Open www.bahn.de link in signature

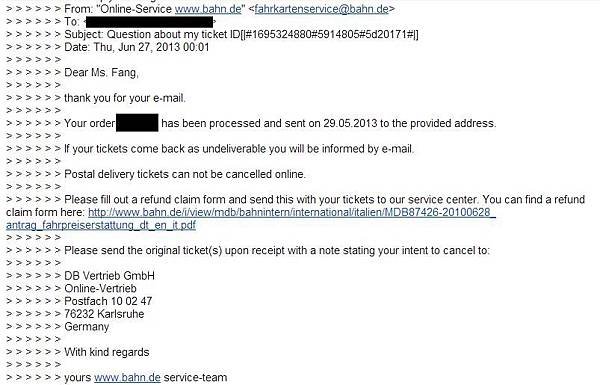[x=127, y=377]
